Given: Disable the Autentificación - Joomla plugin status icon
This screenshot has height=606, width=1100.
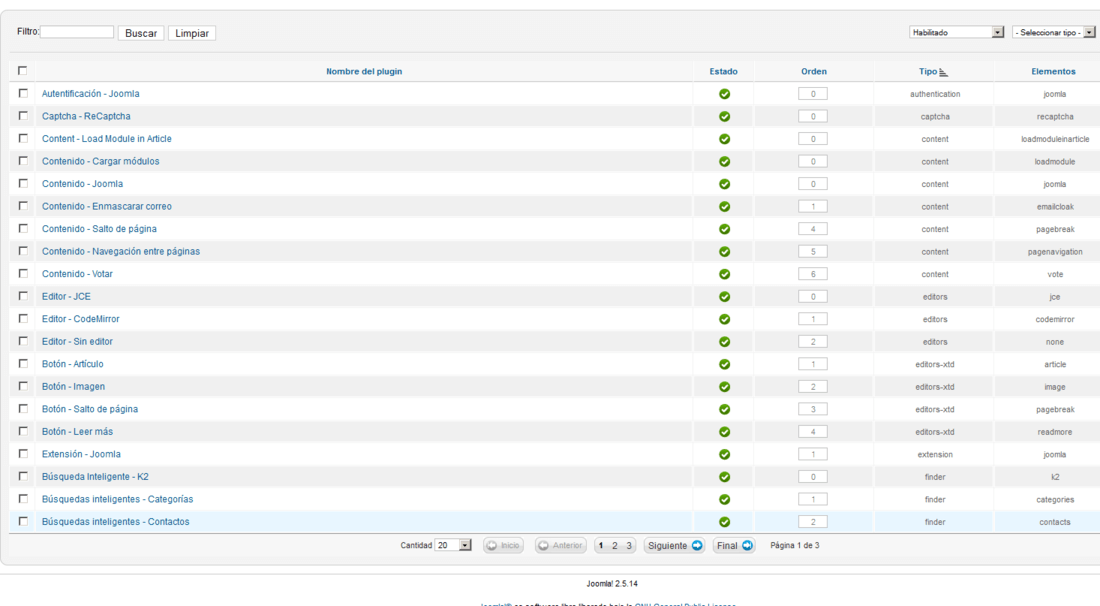Looking at the screenshot, I should pos(724,94).
